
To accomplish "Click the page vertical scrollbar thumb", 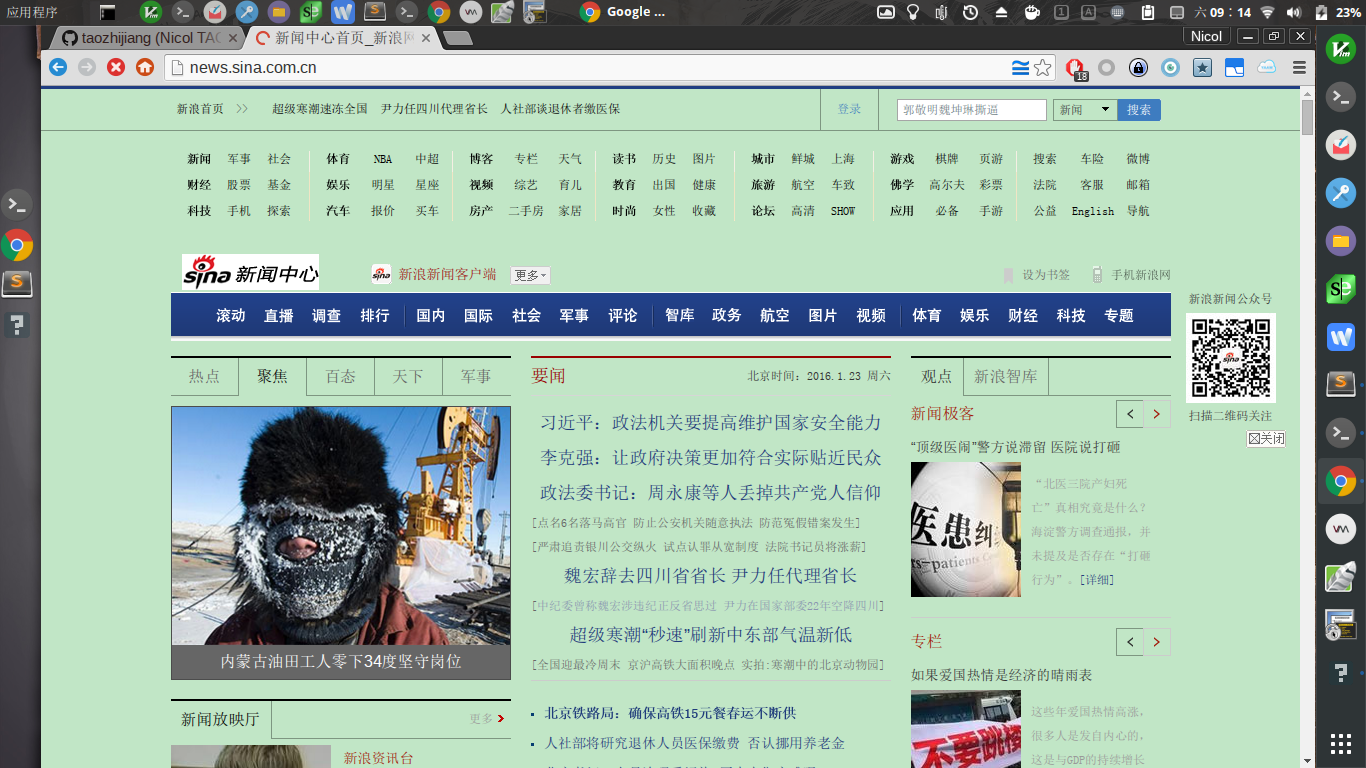I will pyautogui.click(x=1307, y=117).
